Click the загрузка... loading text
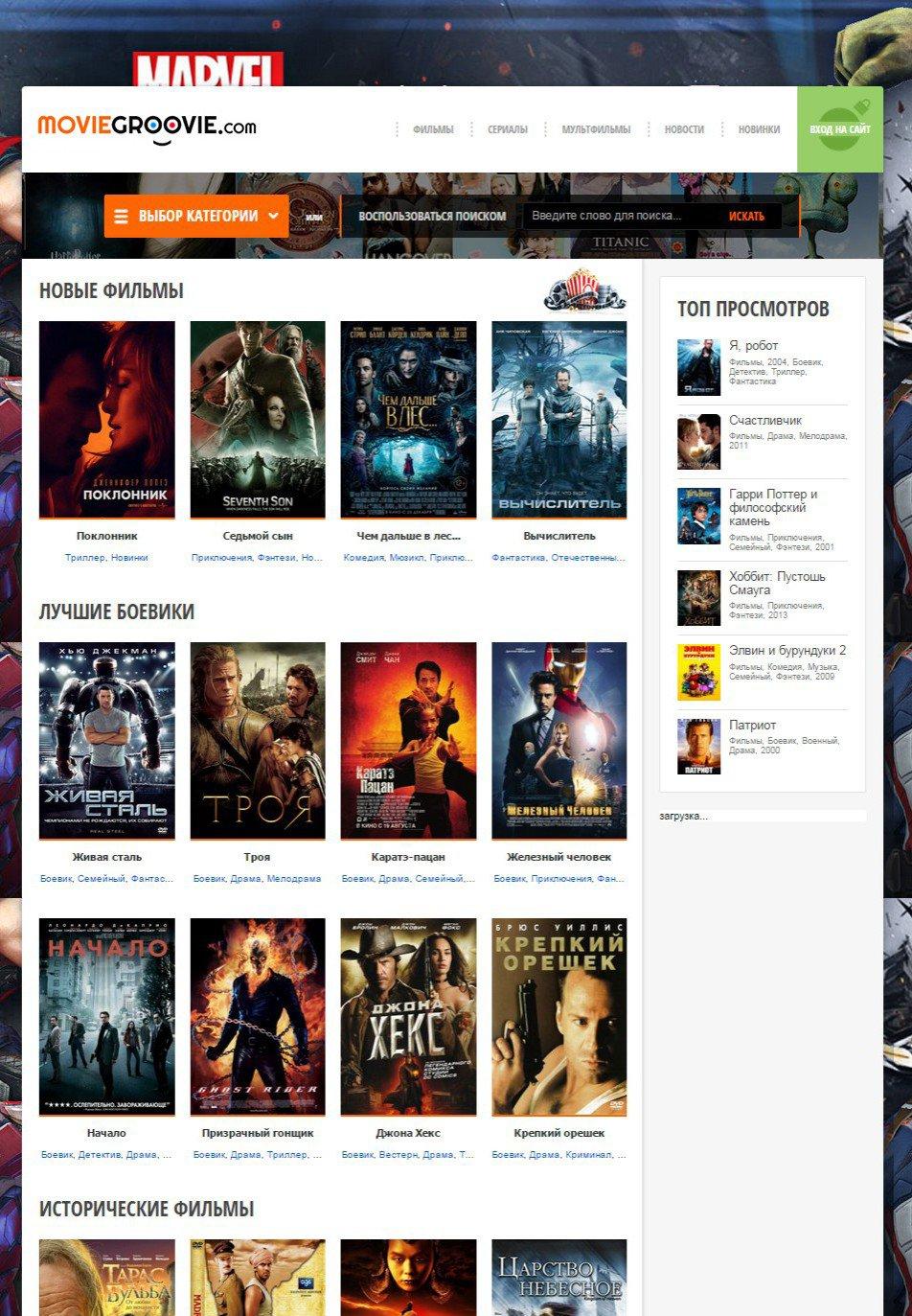 [x=683, y=816]
